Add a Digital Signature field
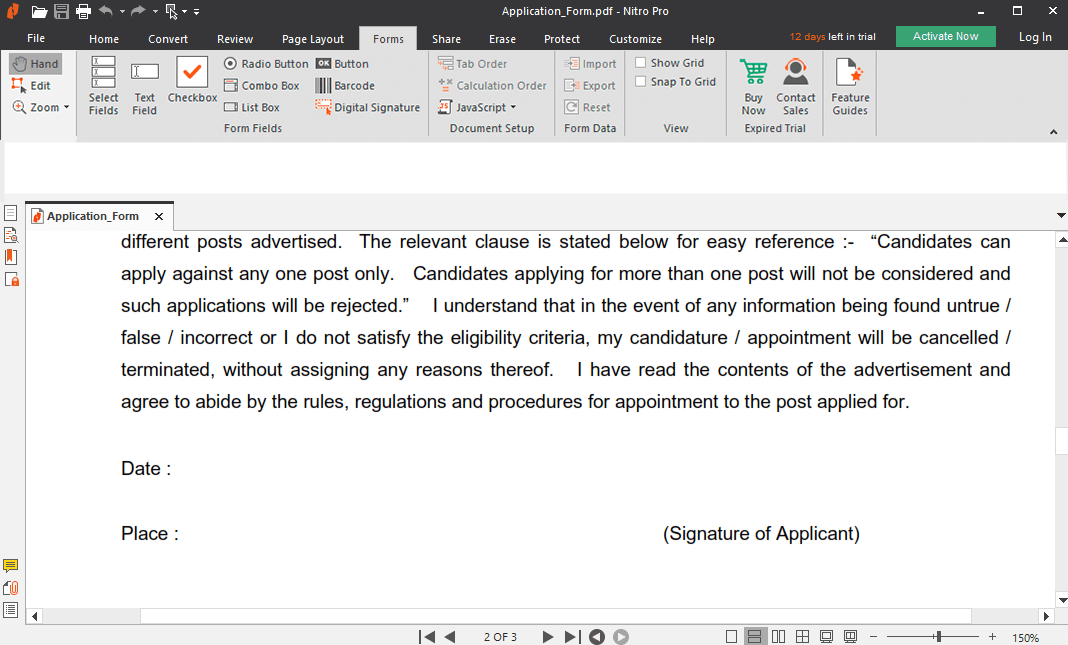Image resolution: width=1068 pixels, height=645 pixels. (367, 108)
